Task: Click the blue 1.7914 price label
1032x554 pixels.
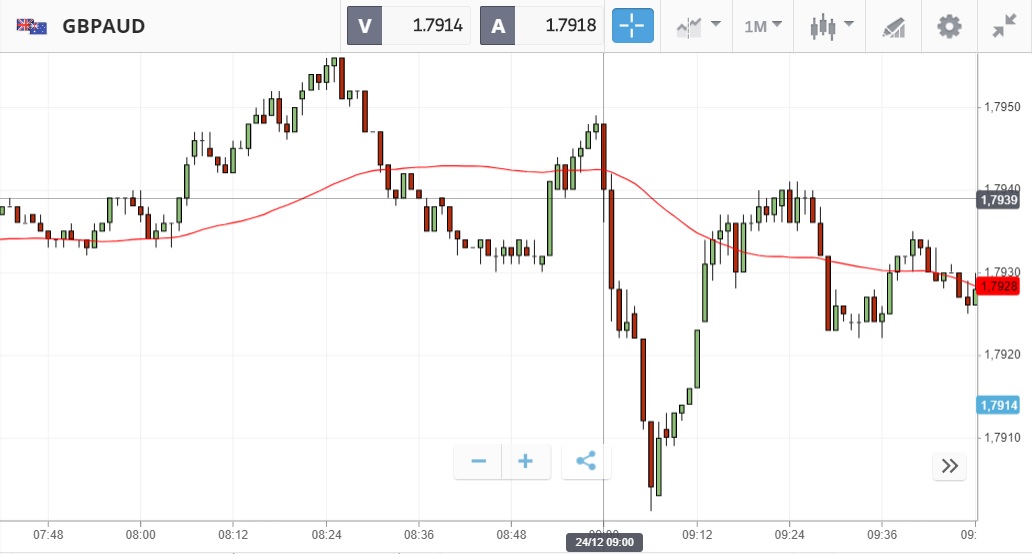Action: point(998,405)
